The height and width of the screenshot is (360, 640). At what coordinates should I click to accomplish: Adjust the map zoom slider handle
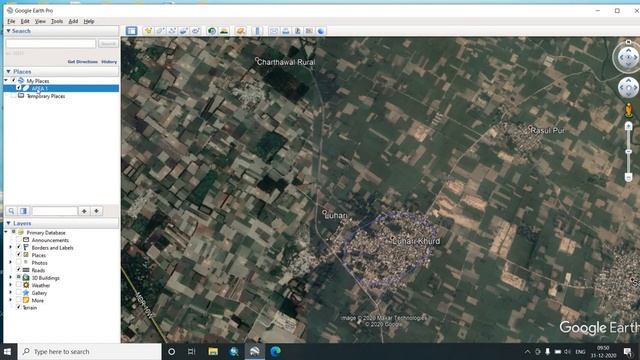pyautogui.click(x=629, y=152)
